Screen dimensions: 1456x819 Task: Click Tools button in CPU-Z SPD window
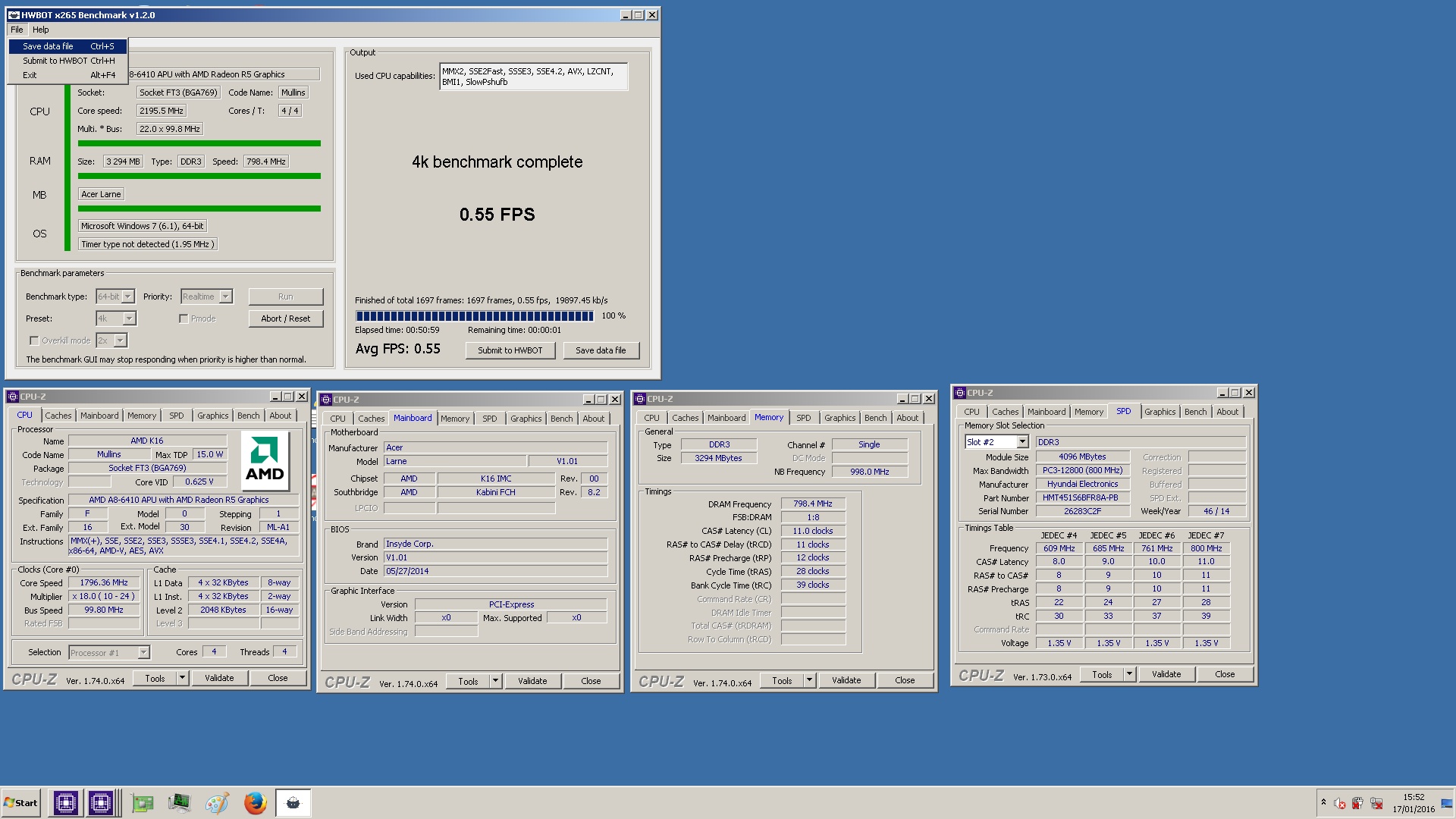click(x=1102, y=674)
